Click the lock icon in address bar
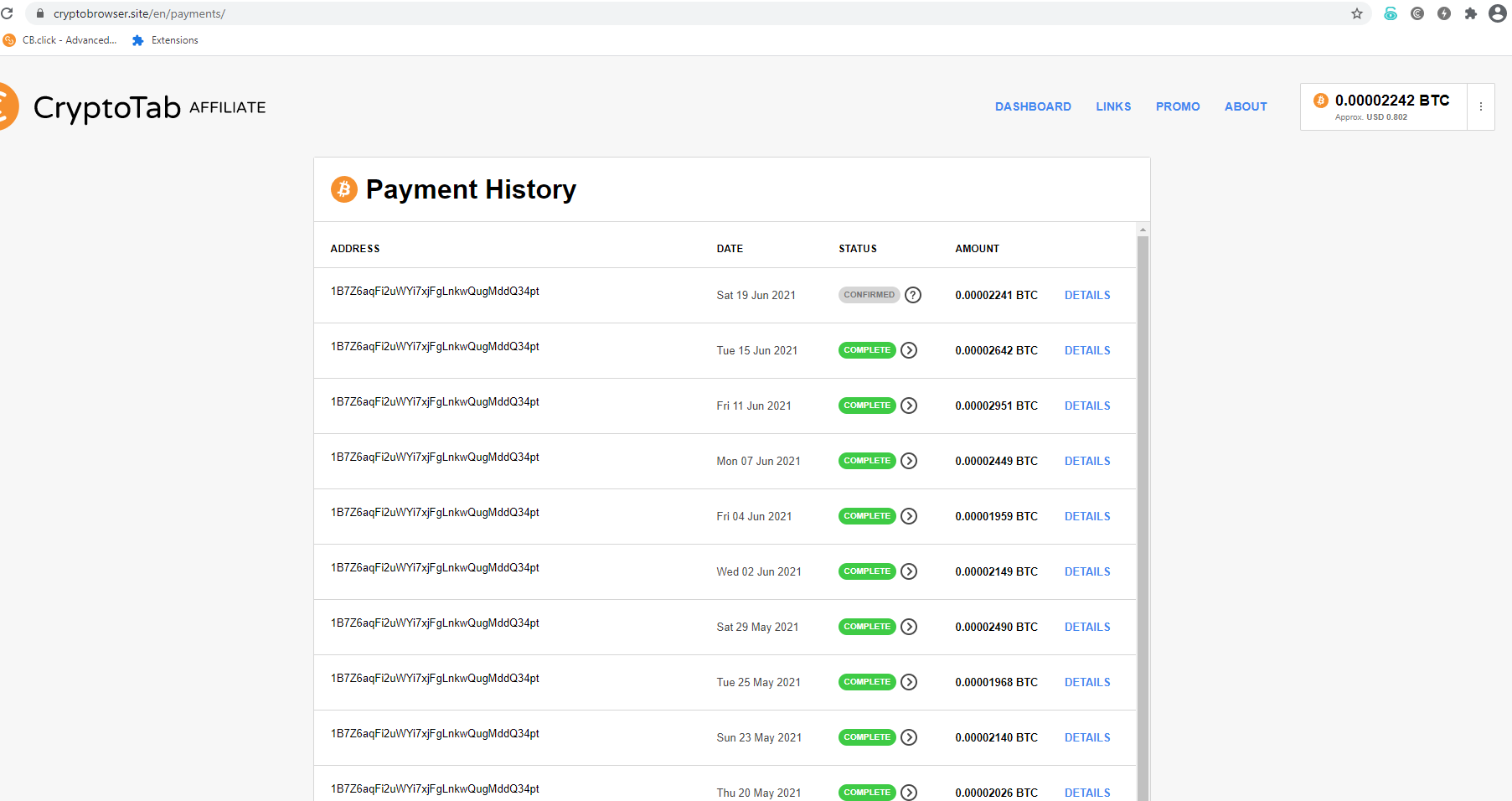 click(x=39, y=13)
